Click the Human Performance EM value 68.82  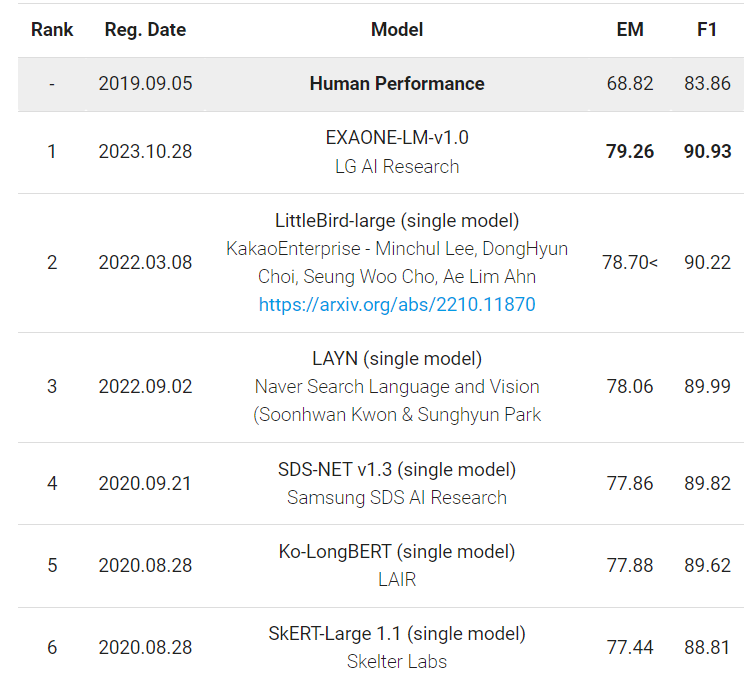(x=630, y=84)
